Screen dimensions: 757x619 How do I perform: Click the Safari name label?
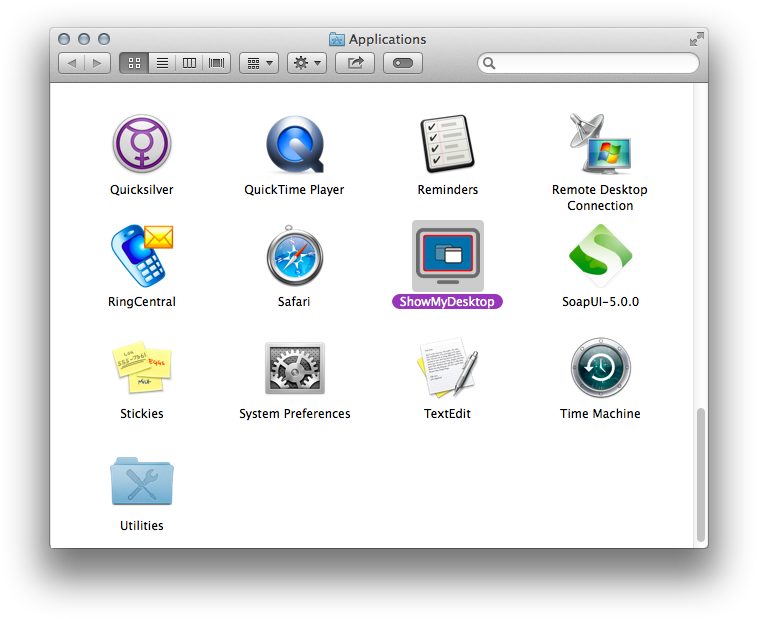click(x=294, y=302)
